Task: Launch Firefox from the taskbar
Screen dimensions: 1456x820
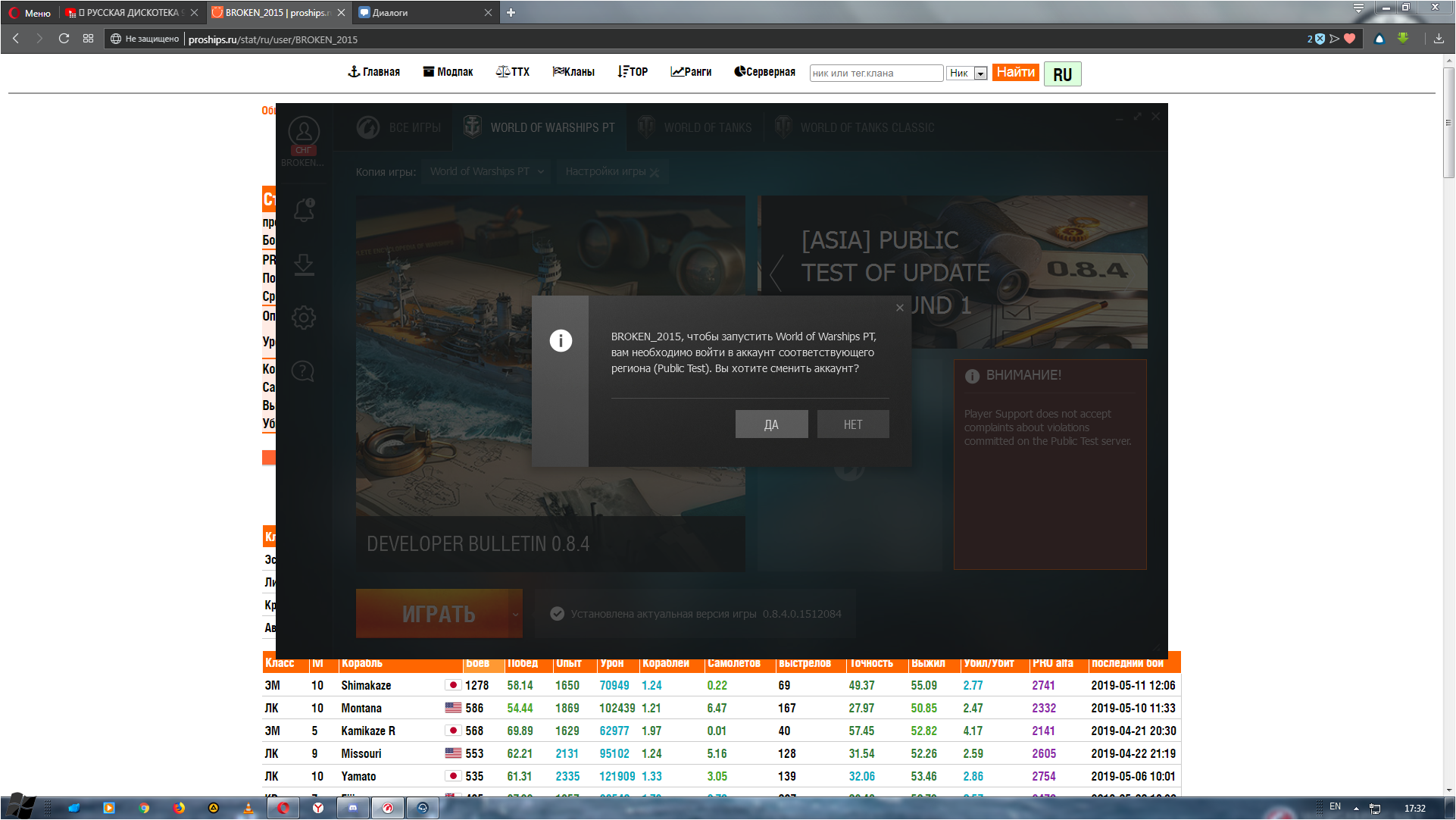Action: coord(179,808)
